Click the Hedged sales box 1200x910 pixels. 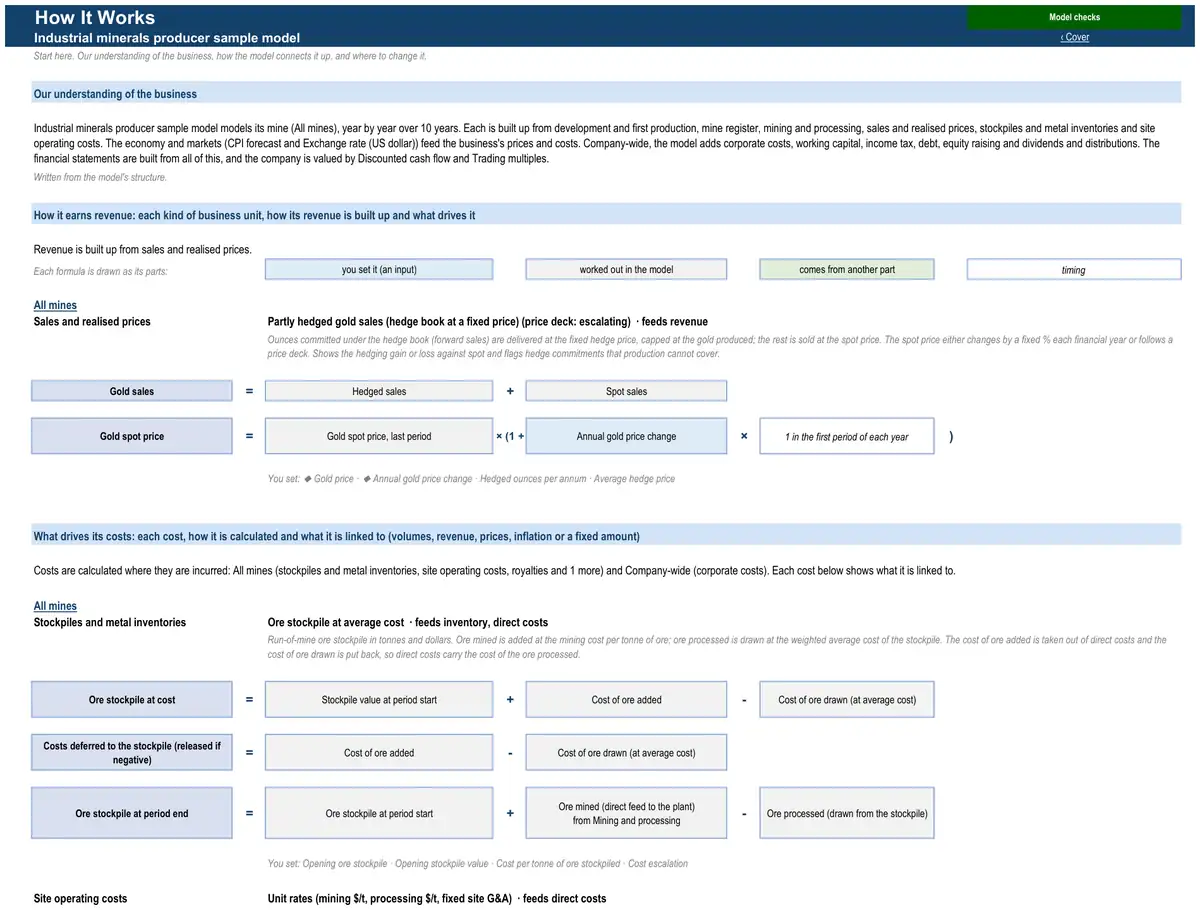[x=379, y=391]
